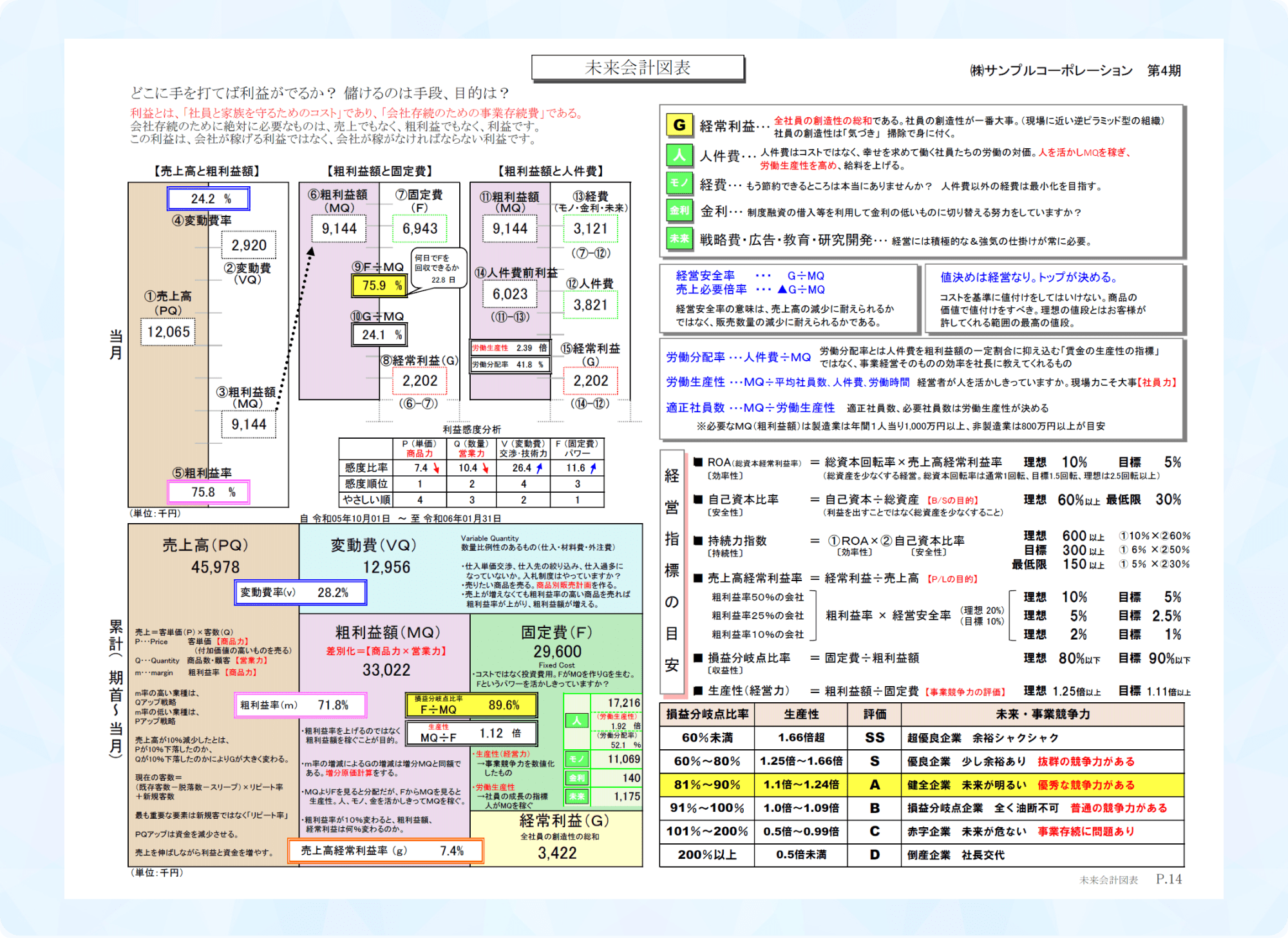Click the 6,943 fixed cost value

420,229
